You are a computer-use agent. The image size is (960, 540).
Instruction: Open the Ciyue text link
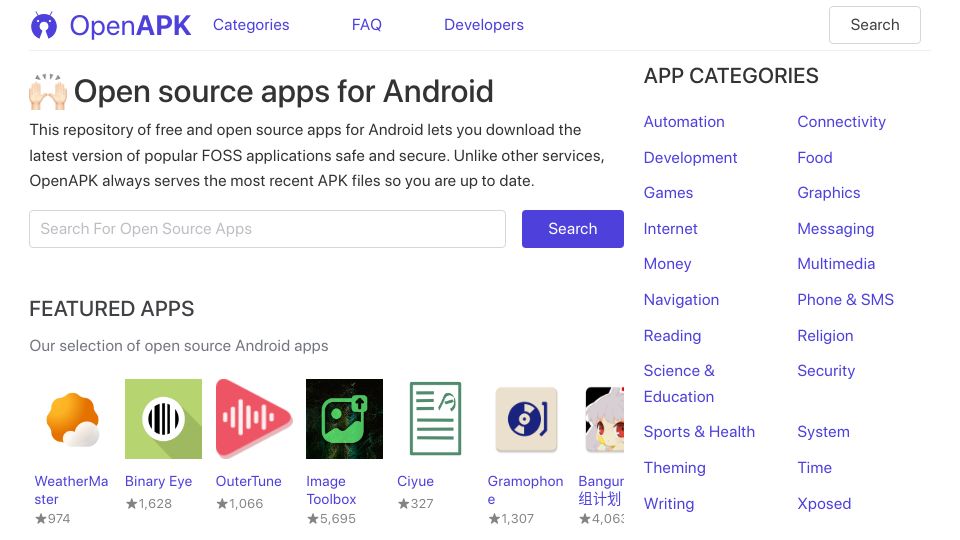pyautogui.click(x=415, y=481)
